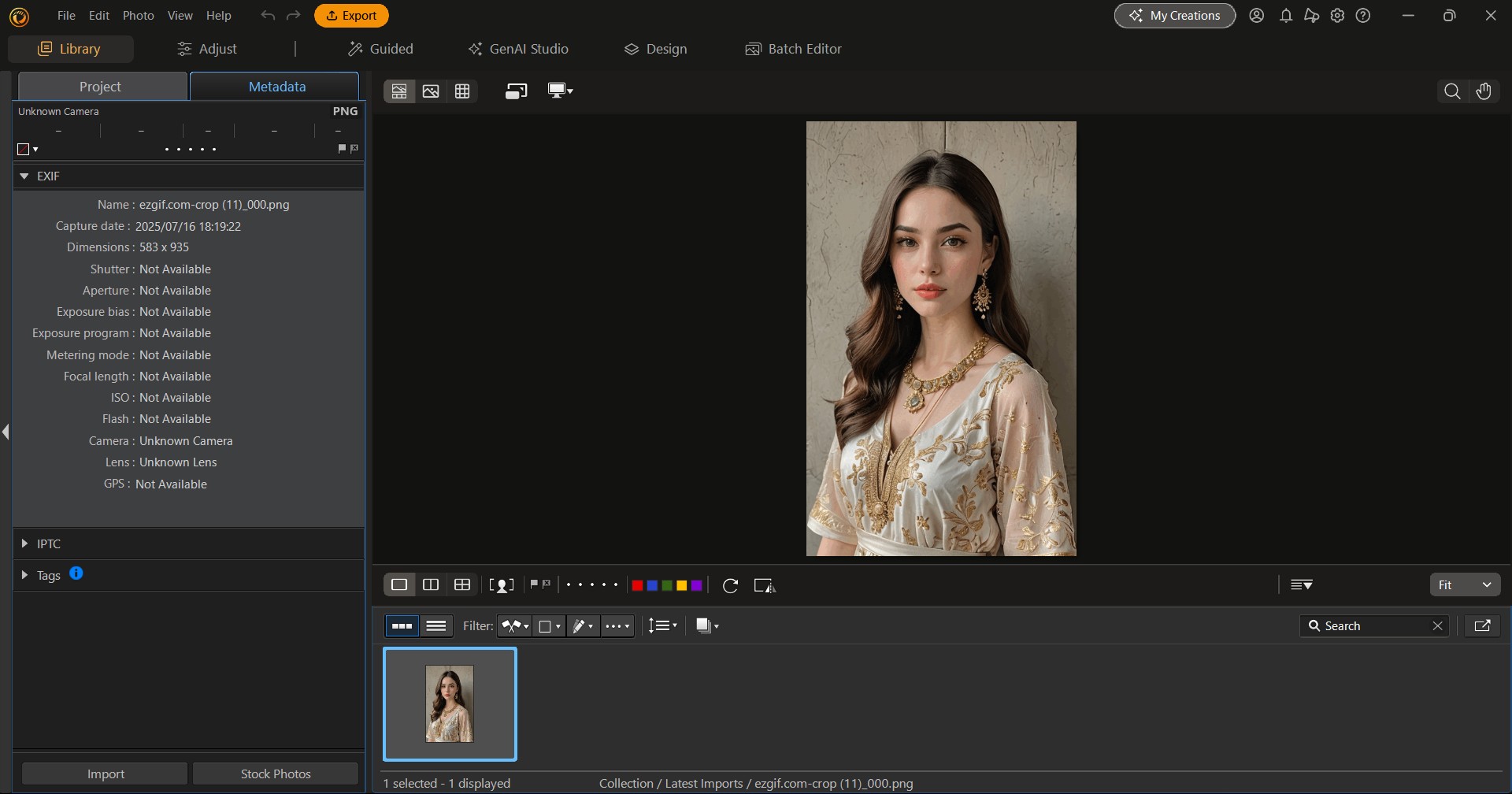Click the rotate image icon below the preview
1512x794 pixels.
pyautogui.click(x=731, y=584)
